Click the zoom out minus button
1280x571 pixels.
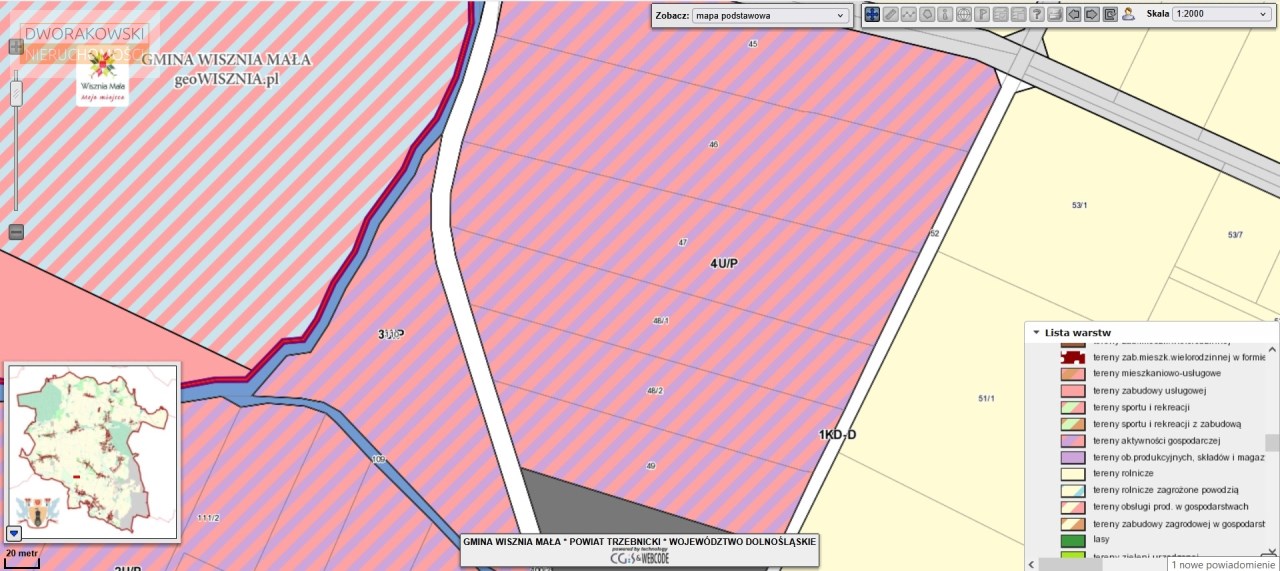click(16, 232)
